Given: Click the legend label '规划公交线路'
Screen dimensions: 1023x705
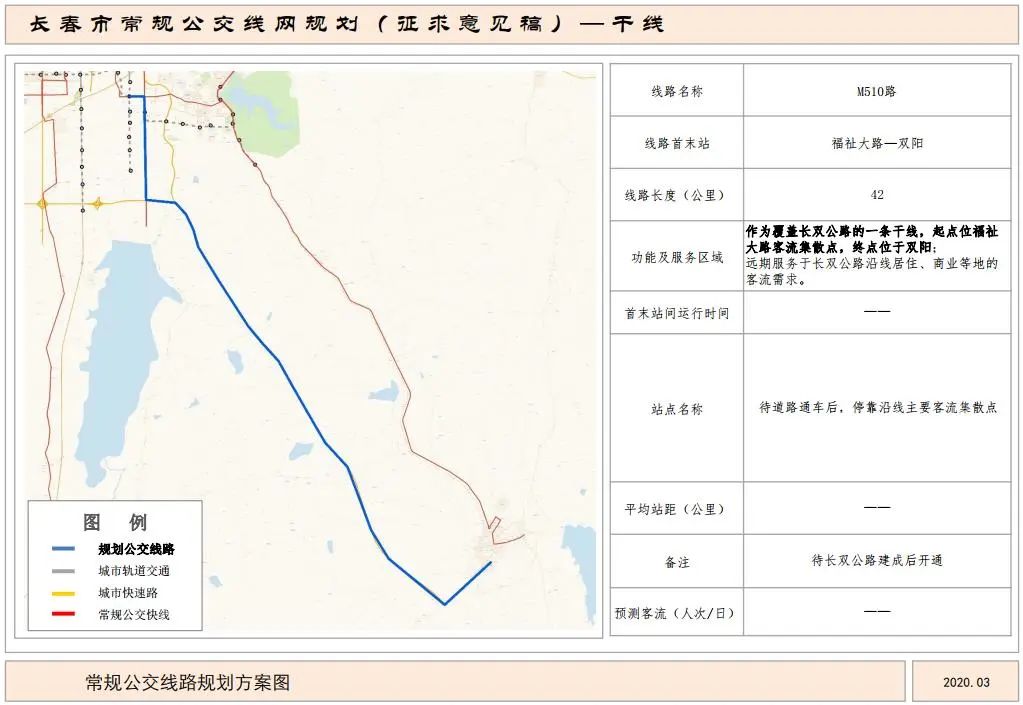Looking at the screenshot, I should 136,549.
